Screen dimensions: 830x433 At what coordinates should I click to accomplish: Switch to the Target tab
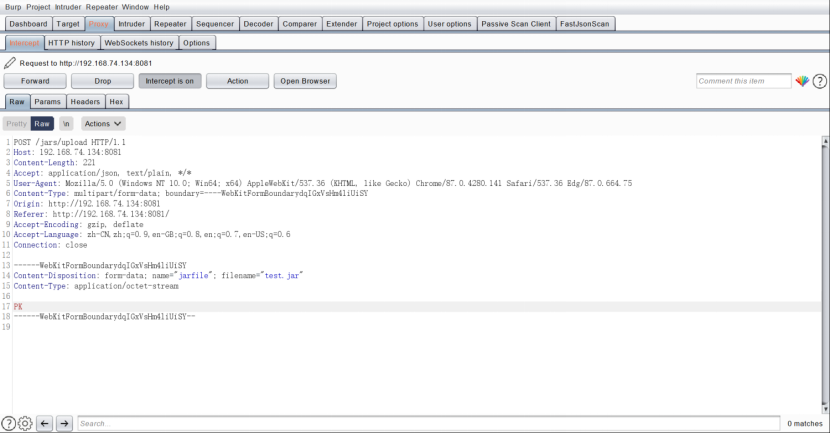pos(68,24)
